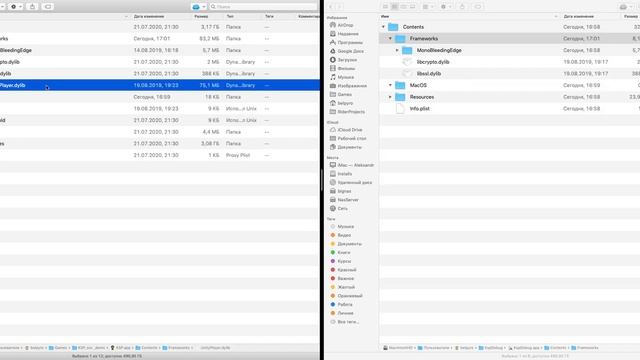Select libssl.dylib in right window

click(x=429, y=73)
